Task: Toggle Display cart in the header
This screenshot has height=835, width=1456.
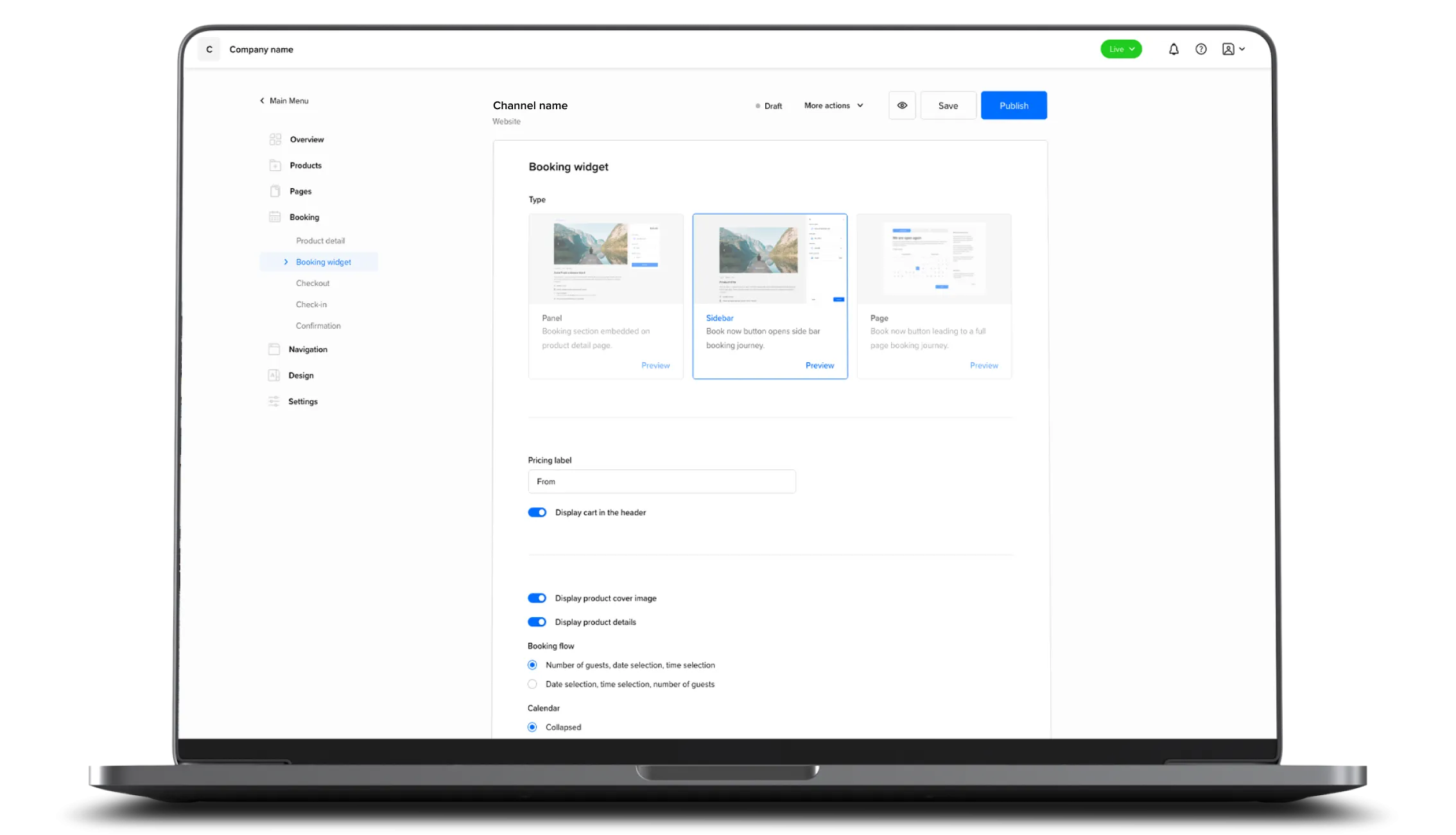Action: (x=537, y=513)
